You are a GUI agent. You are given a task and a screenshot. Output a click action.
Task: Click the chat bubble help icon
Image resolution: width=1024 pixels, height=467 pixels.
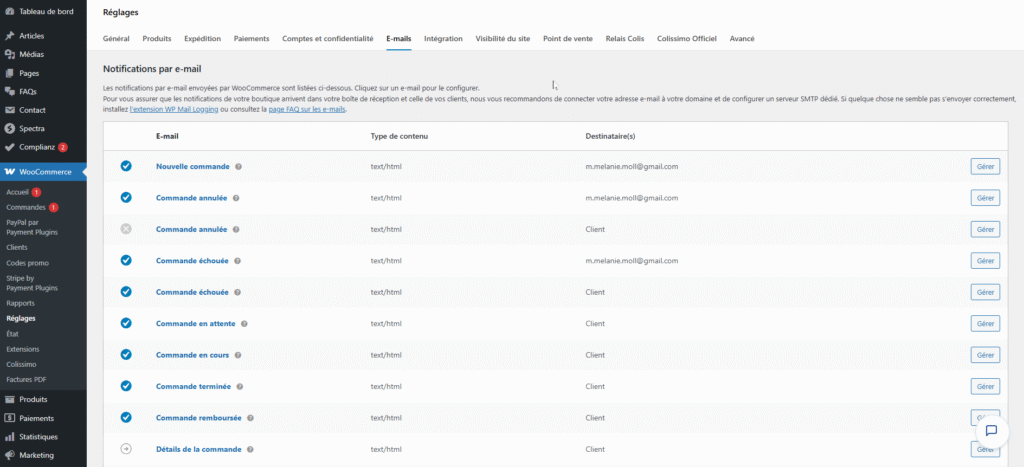coord(991,431)
